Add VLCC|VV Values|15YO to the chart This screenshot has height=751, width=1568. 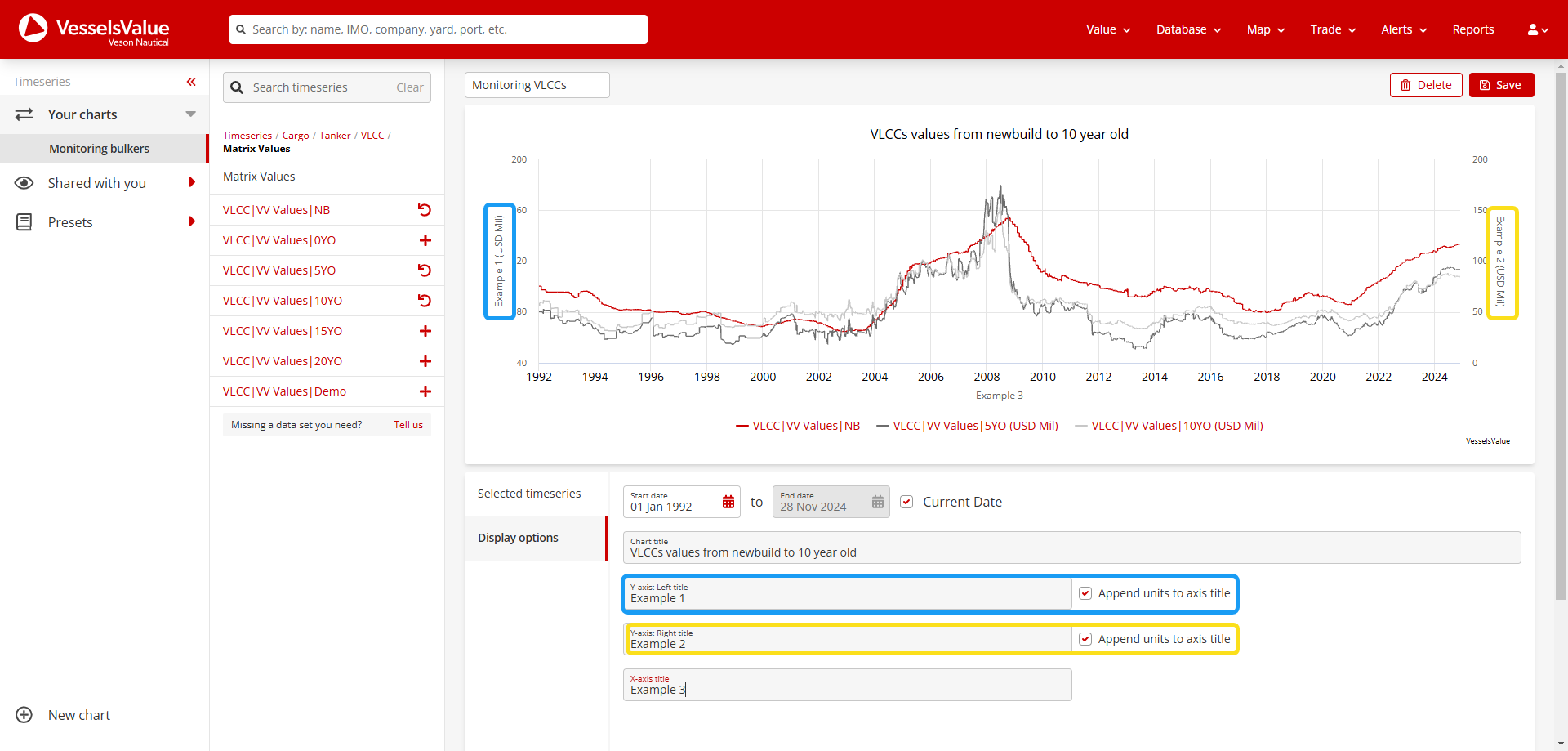425,331
